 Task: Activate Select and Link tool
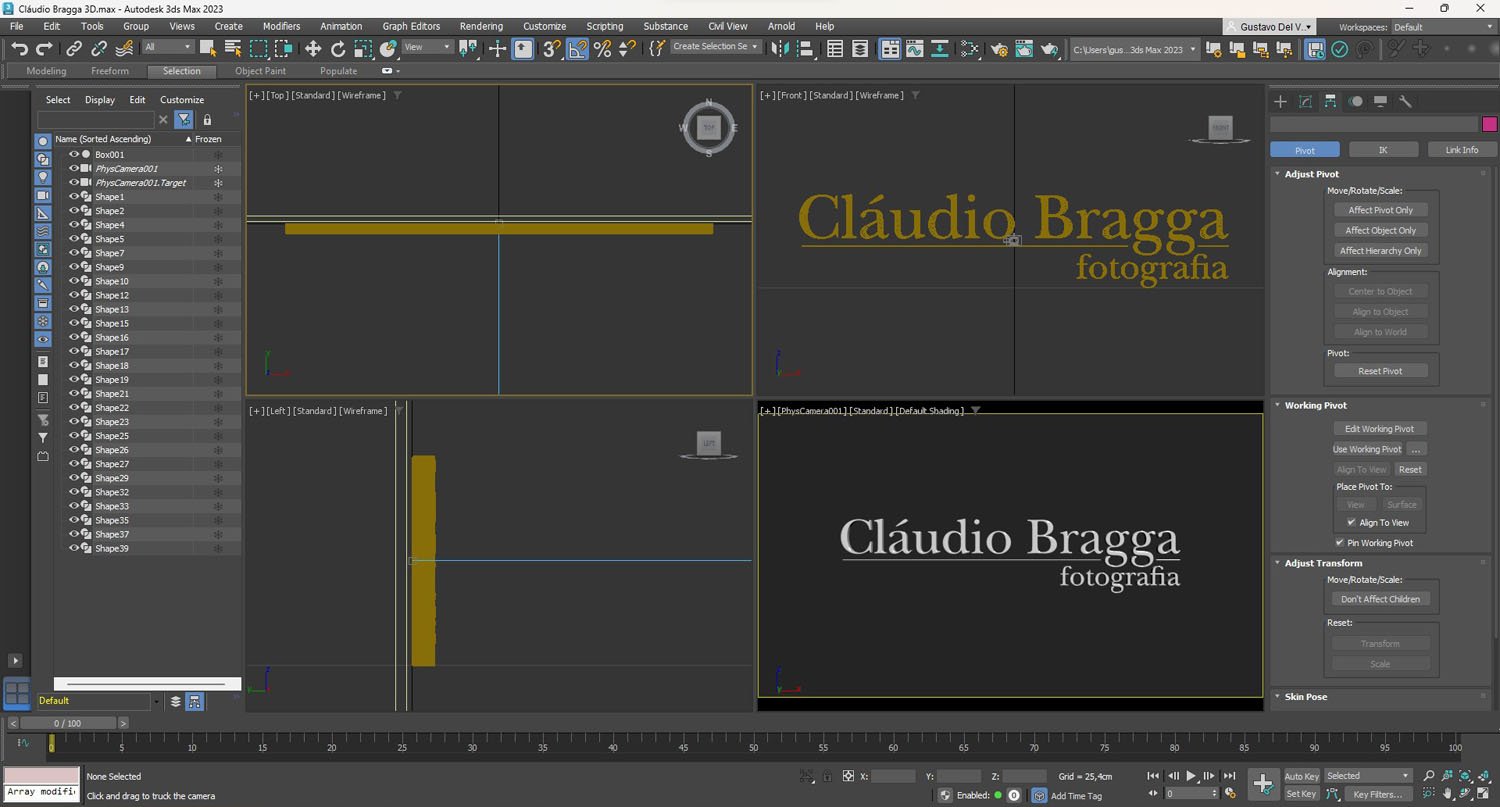click(74, 48)
